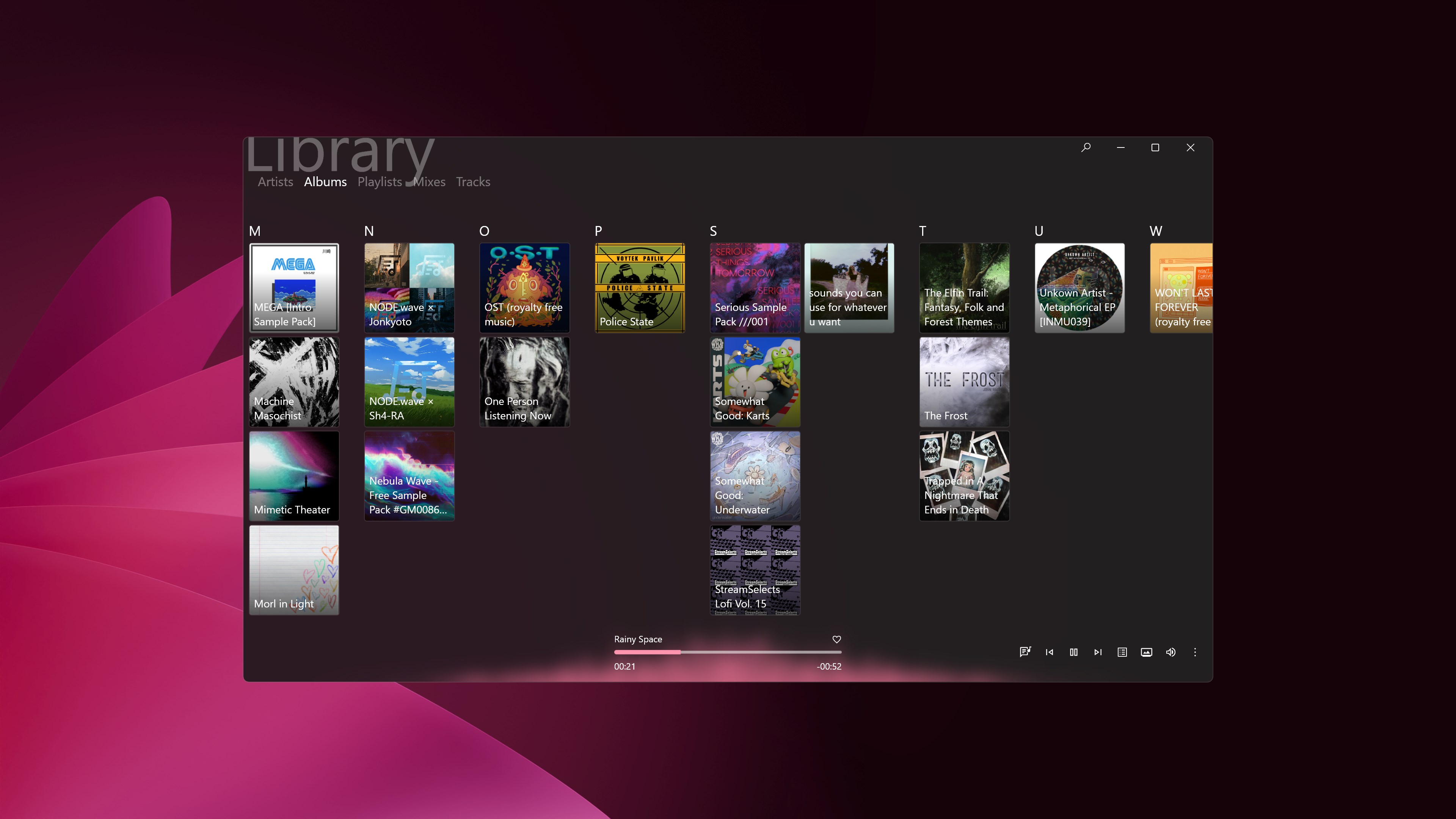Seek on the playback progress bar
The image size is (1456, 819).
(x=728, y=652)
